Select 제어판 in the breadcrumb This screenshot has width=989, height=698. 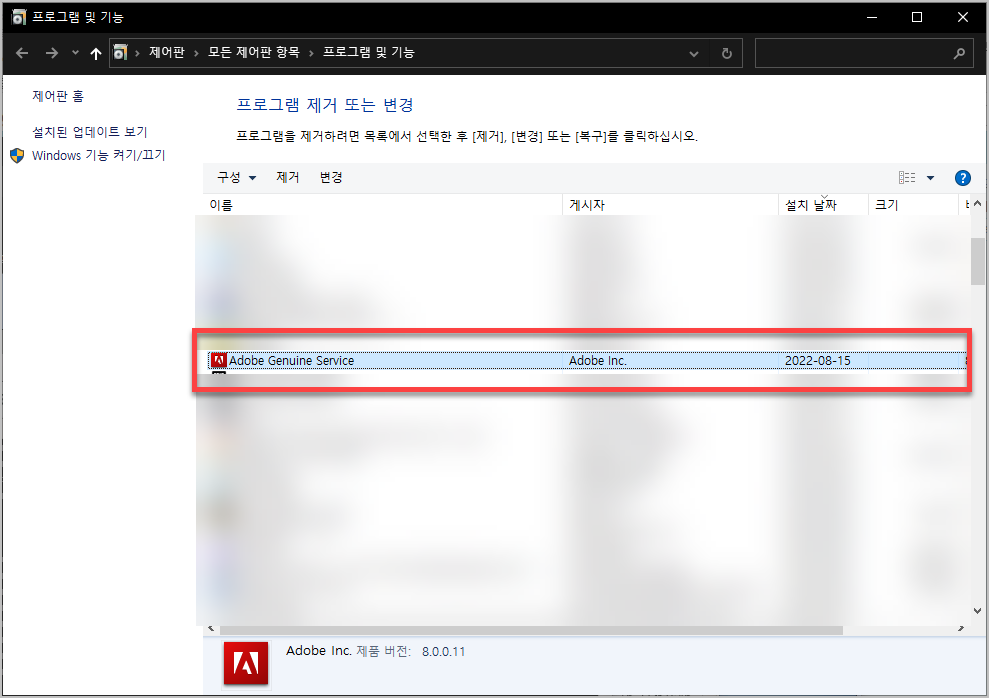(x=167, y=52)
